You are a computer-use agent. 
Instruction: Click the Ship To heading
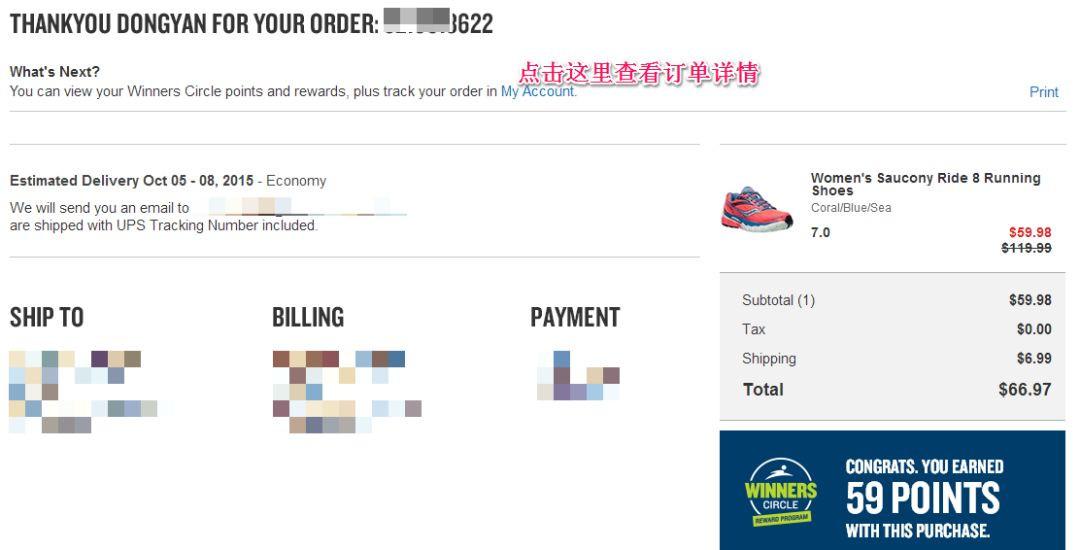coord(47,317)
